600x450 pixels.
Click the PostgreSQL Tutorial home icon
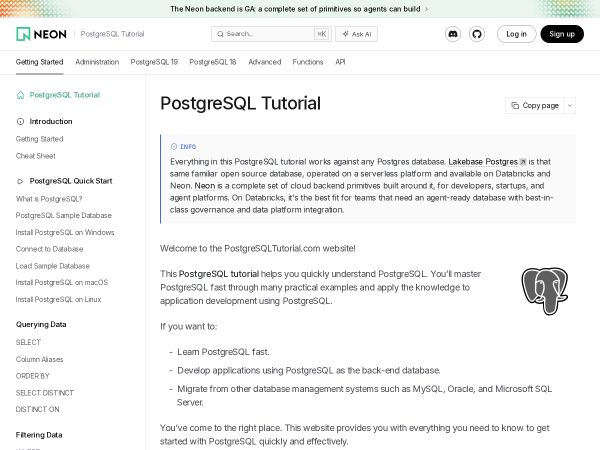(20, 95)
